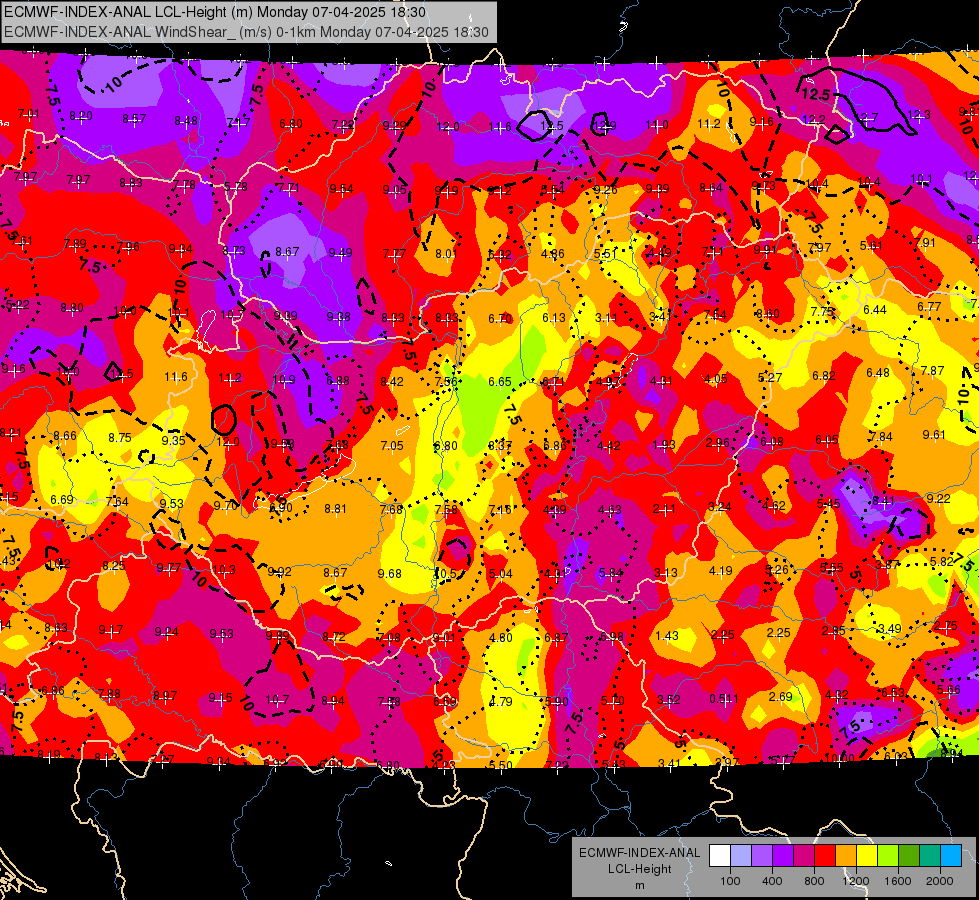Click the map value '9.54'
Screen dimensions: 979x900
click(341, 189)
